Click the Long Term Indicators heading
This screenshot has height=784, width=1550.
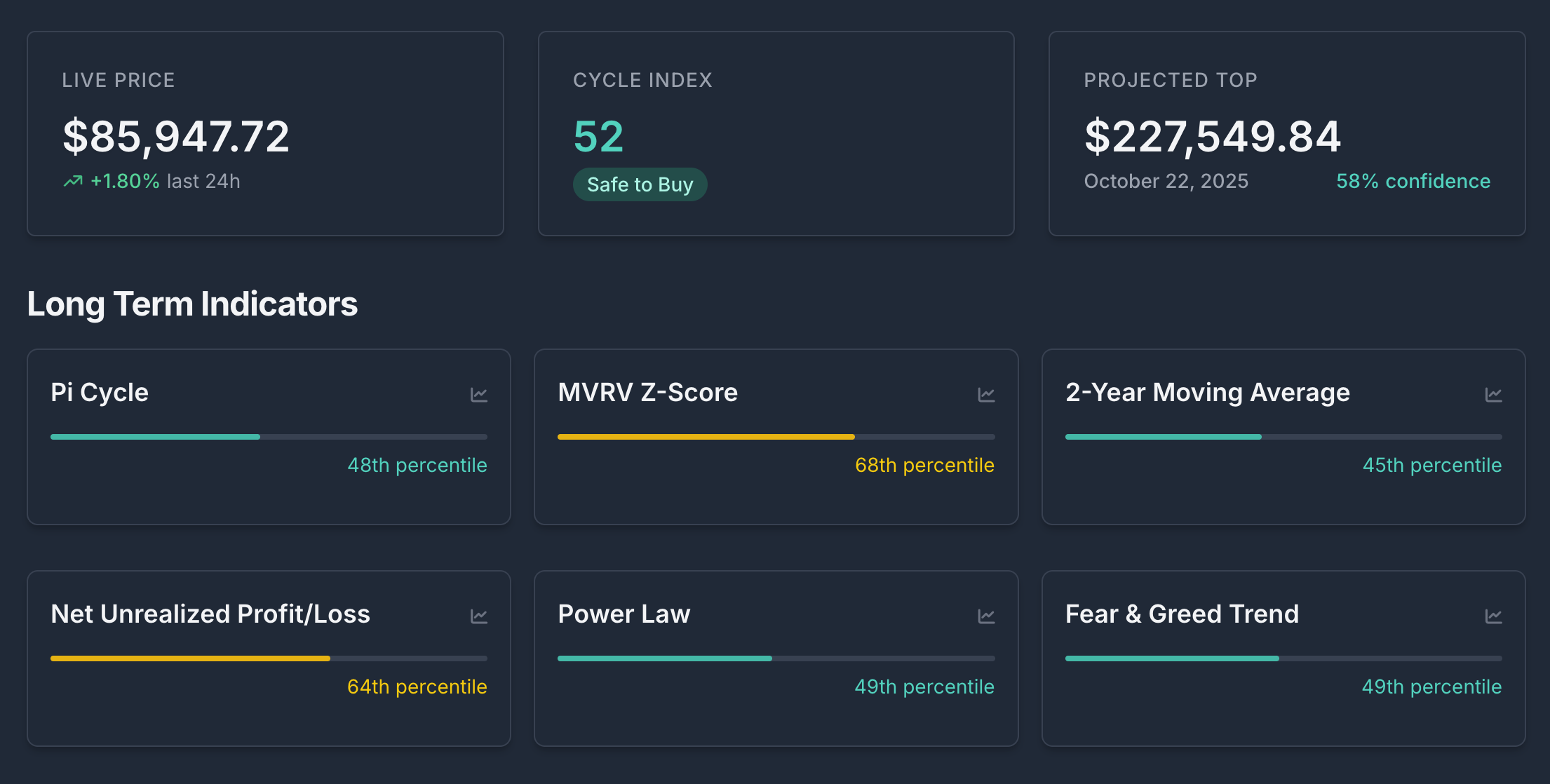pos(192,304)
